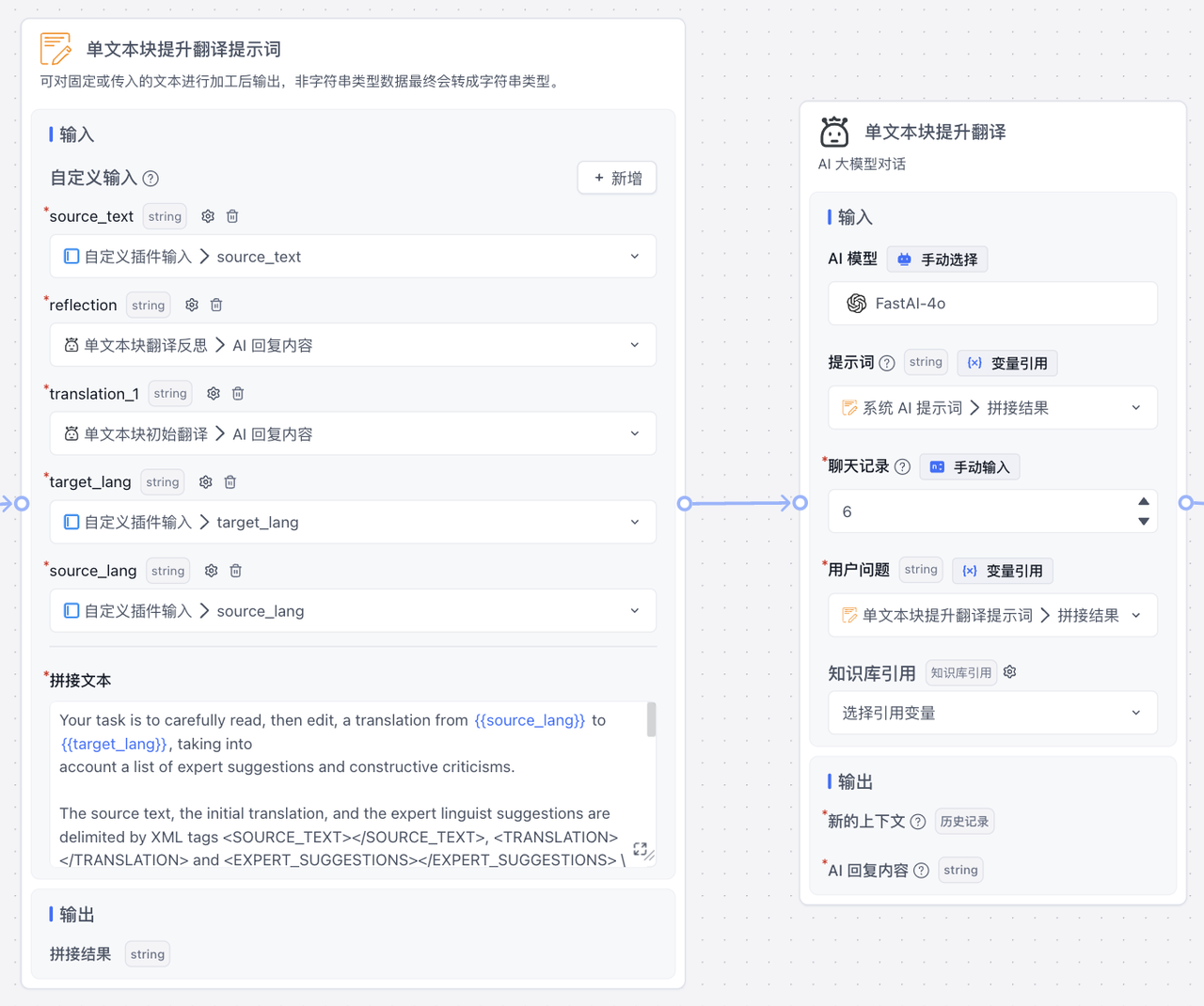
Task: Delete the reflection input variable
Action: pyautogui.click(x=216, y=305)
